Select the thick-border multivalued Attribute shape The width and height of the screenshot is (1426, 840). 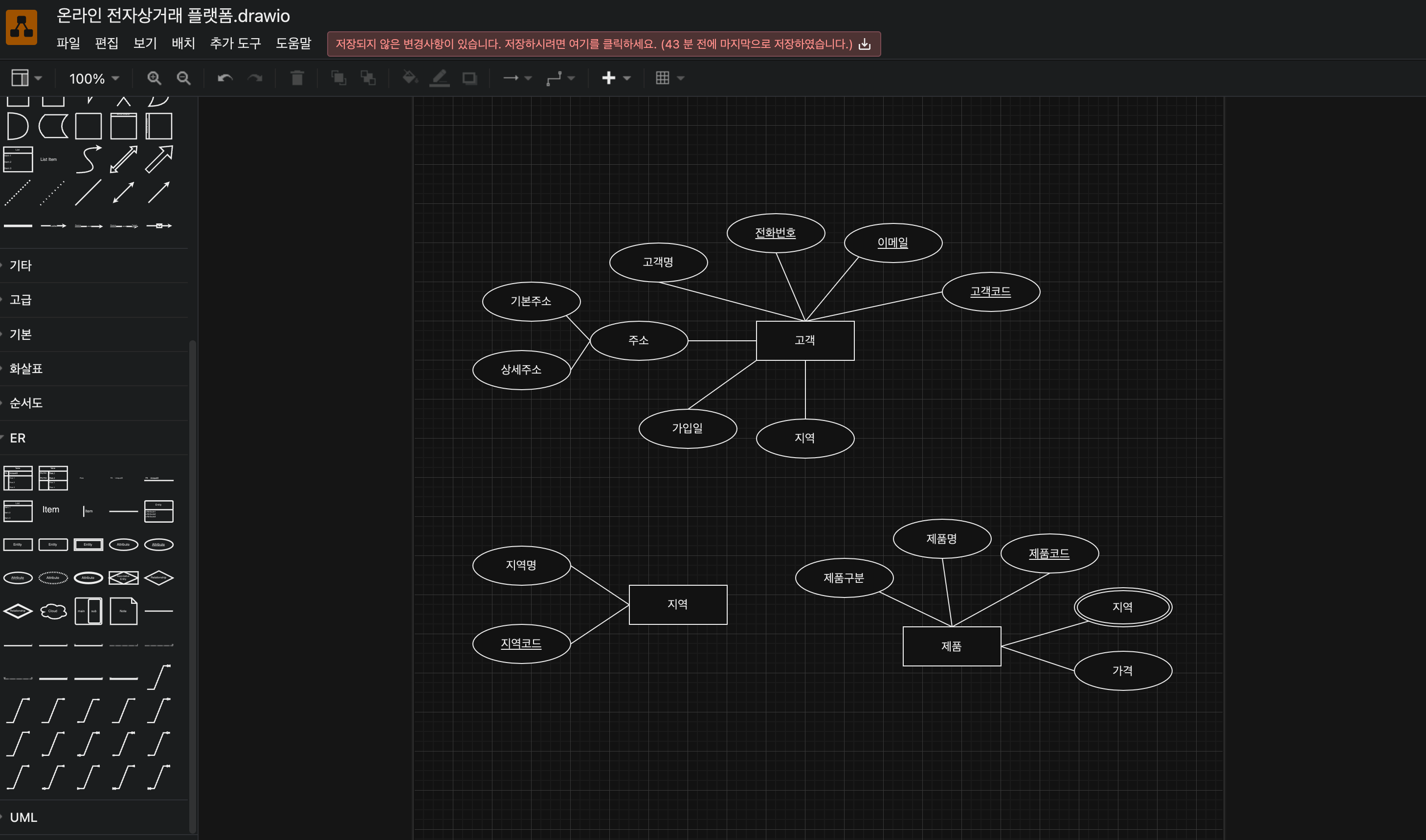point(89,578)
